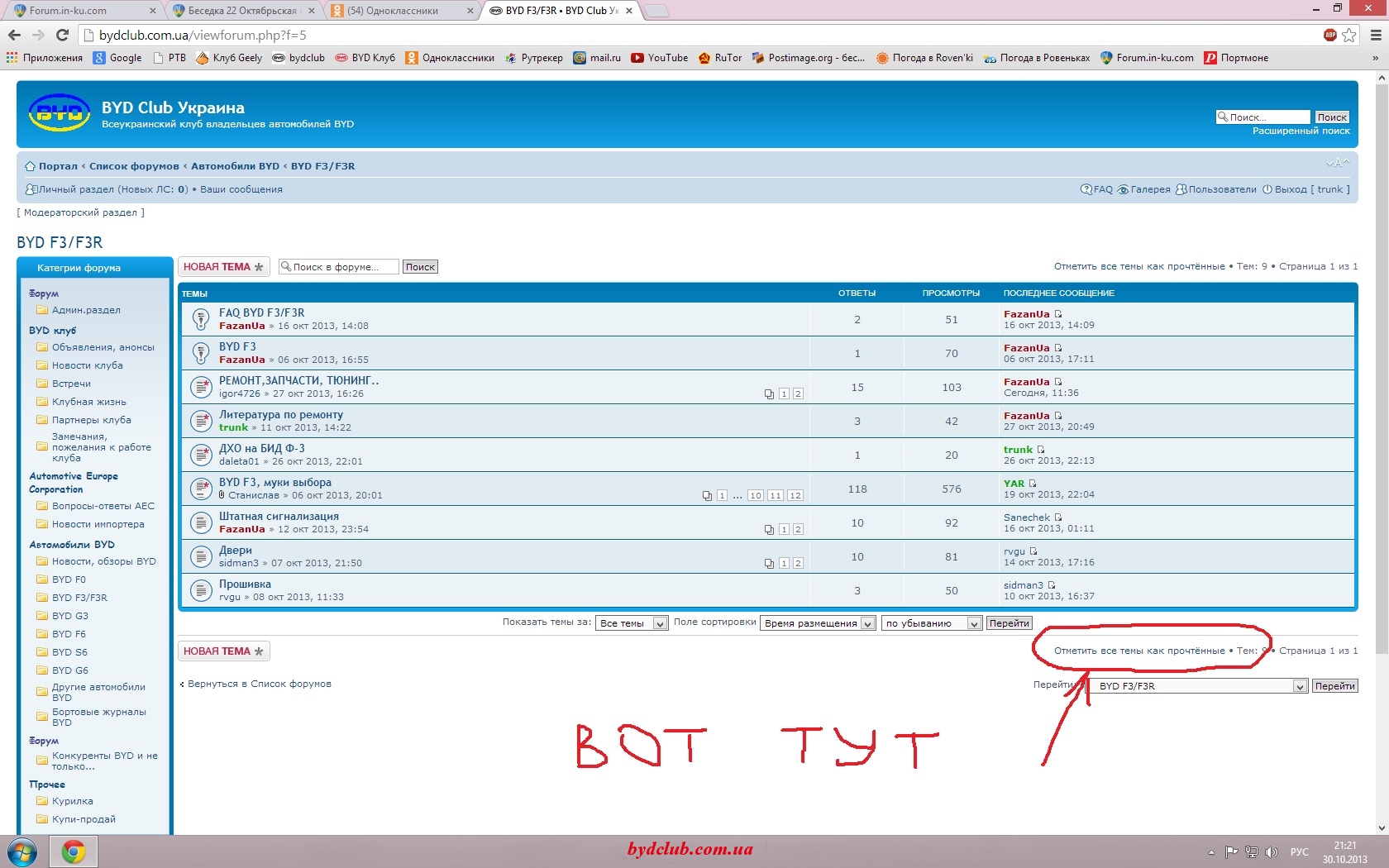Click topic icon for FAQ BYD F3/F3R
Screen dimensions: 1389x868
tap(200, 319)
